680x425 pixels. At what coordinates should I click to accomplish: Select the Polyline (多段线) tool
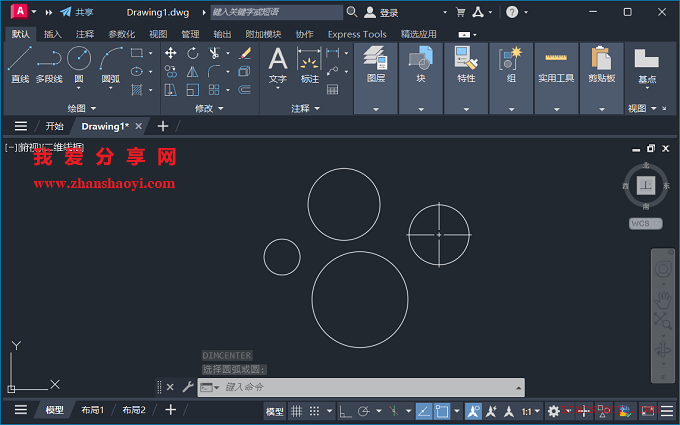[49, 64]
